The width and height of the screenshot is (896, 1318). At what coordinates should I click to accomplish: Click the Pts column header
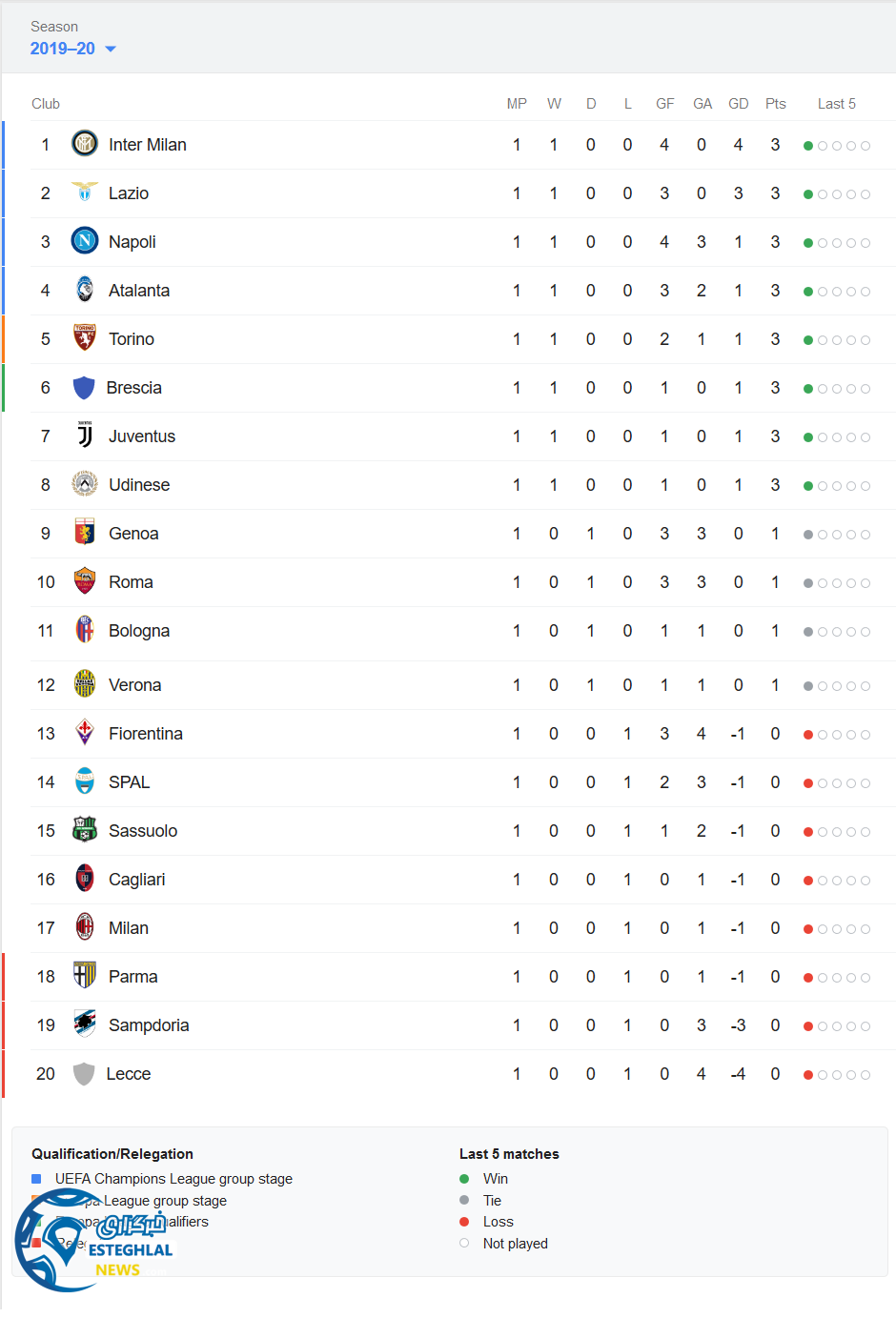775,104
